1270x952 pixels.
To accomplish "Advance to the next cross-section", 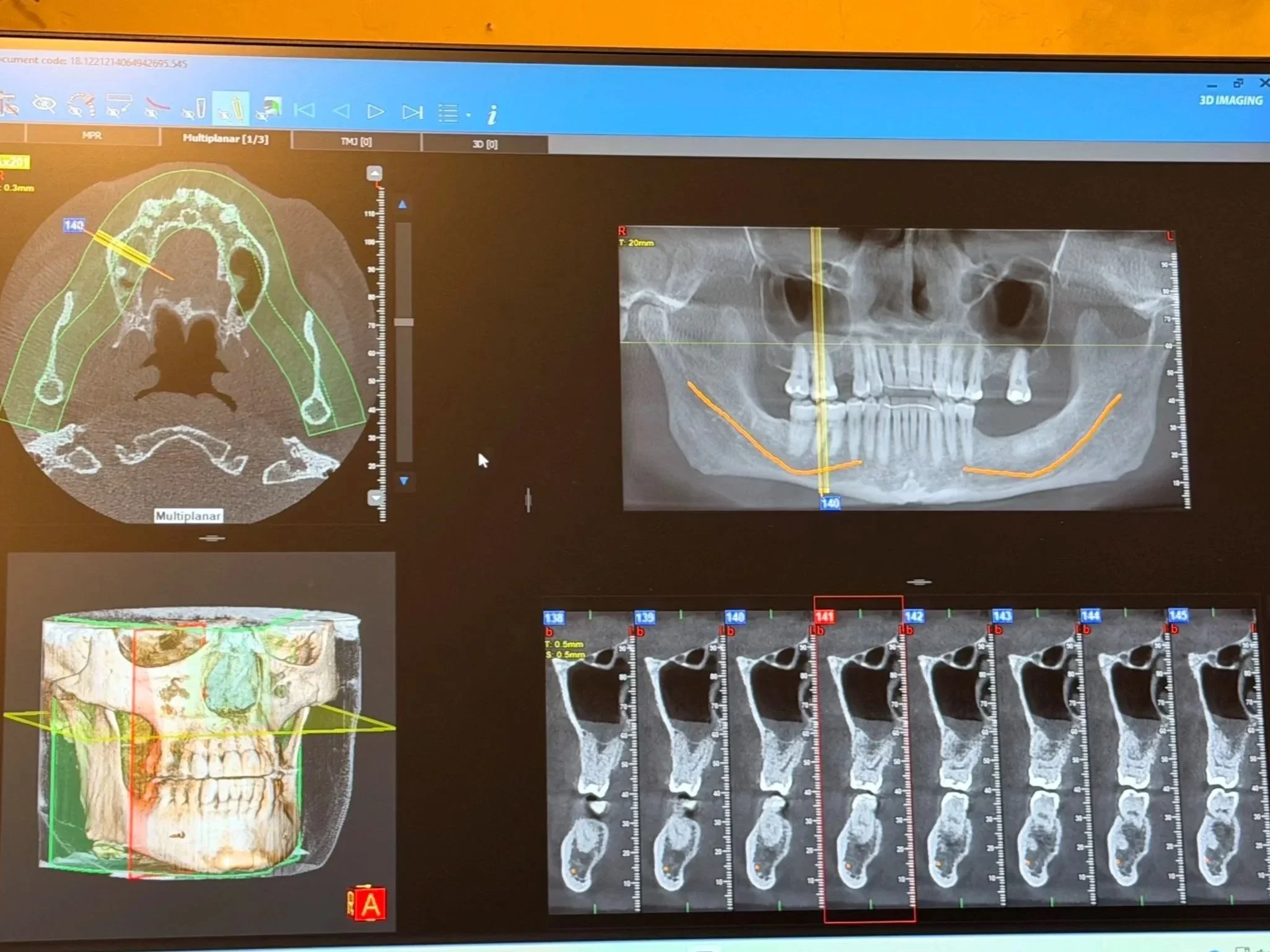I will (x=375, y=111).
